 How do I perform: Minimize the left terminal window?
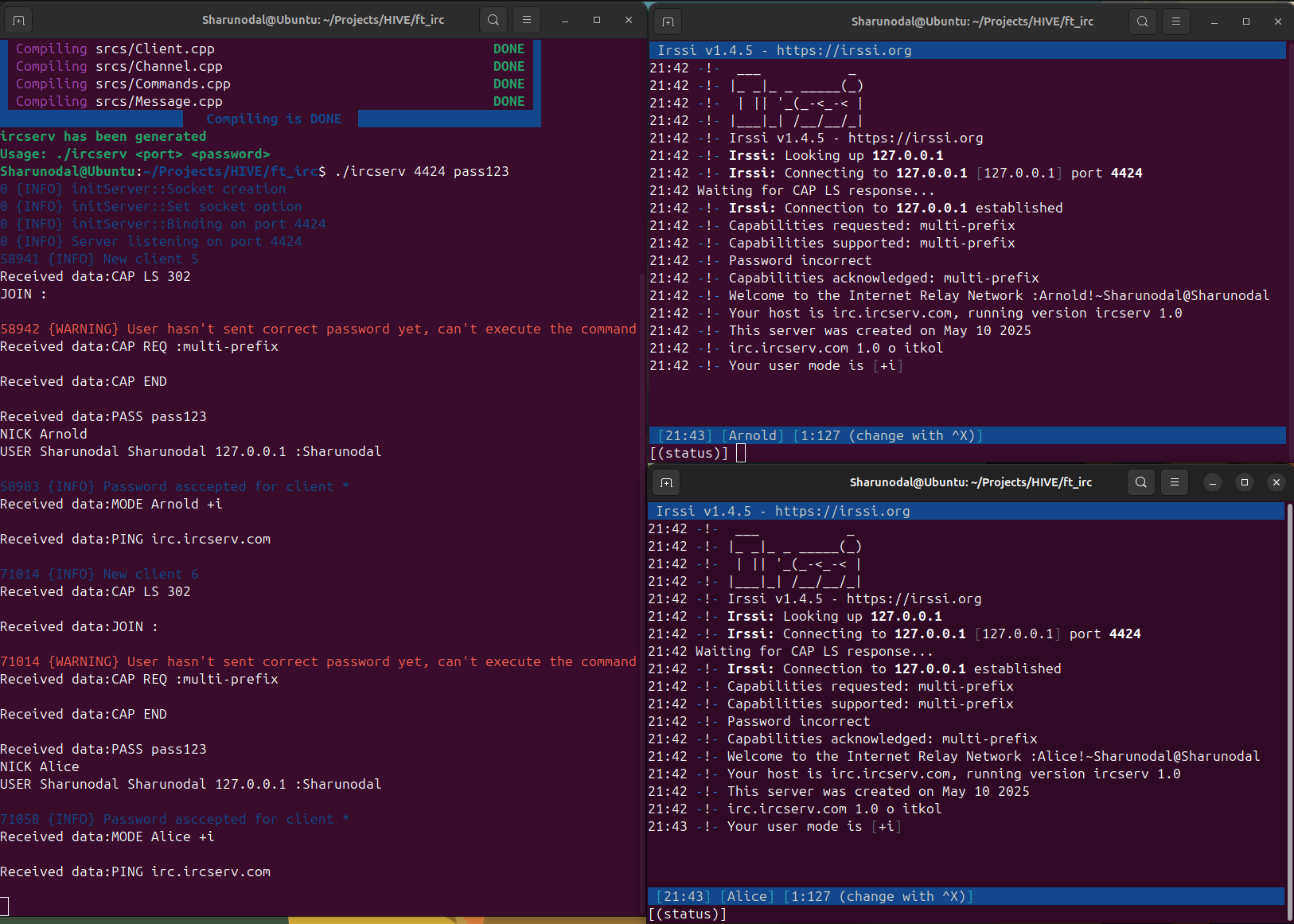point(565,20)
